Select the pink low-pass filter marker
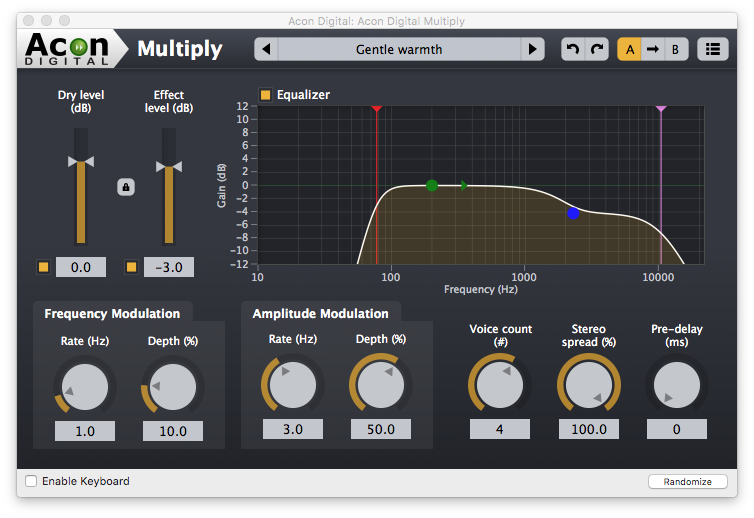The height and width of the screenshot is (518, 754). [661, 109]
